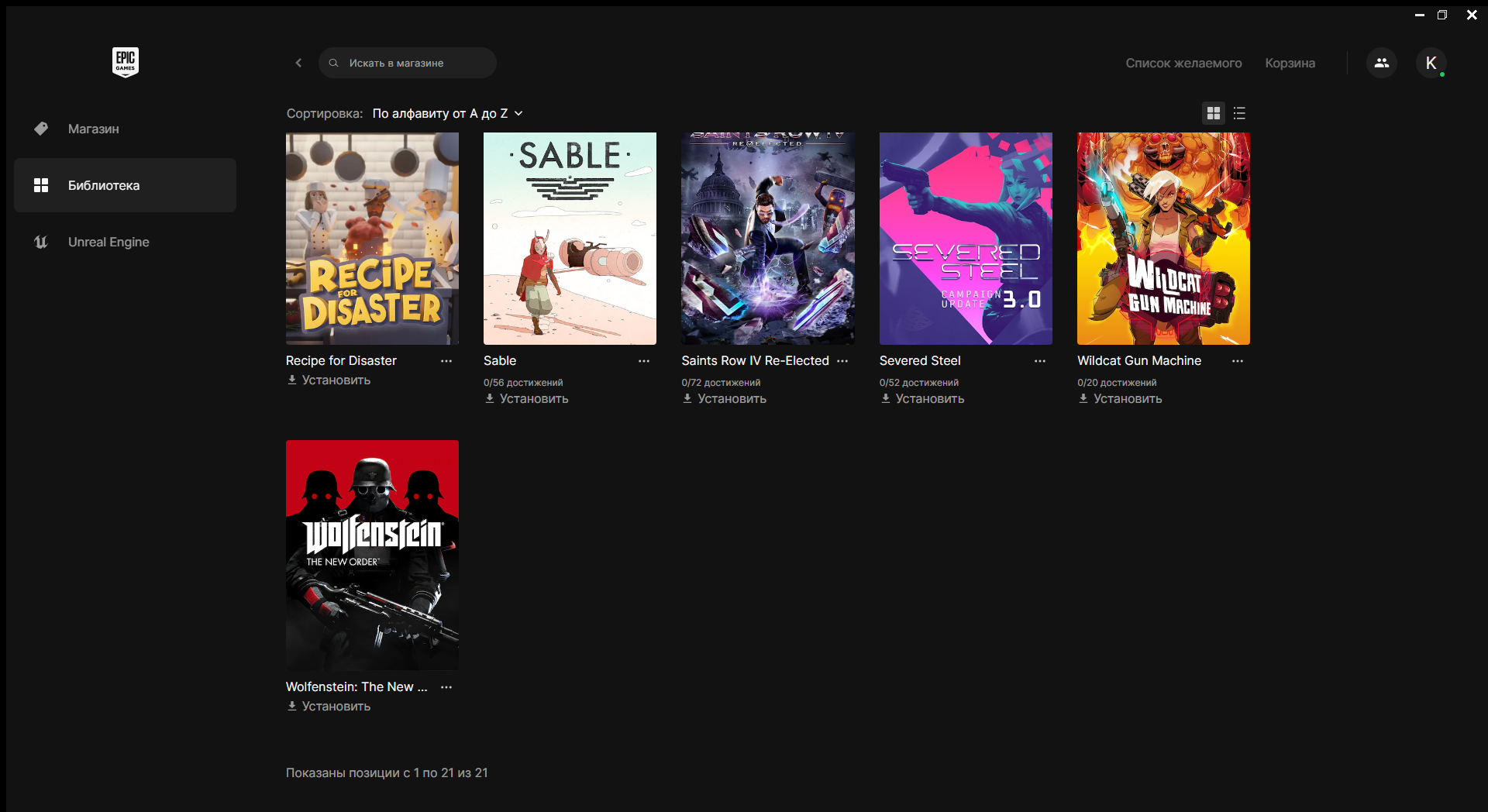Select Библиотека in the sidebar
This screenshot has height=812, width=1488.
click(x=125, y=185)
